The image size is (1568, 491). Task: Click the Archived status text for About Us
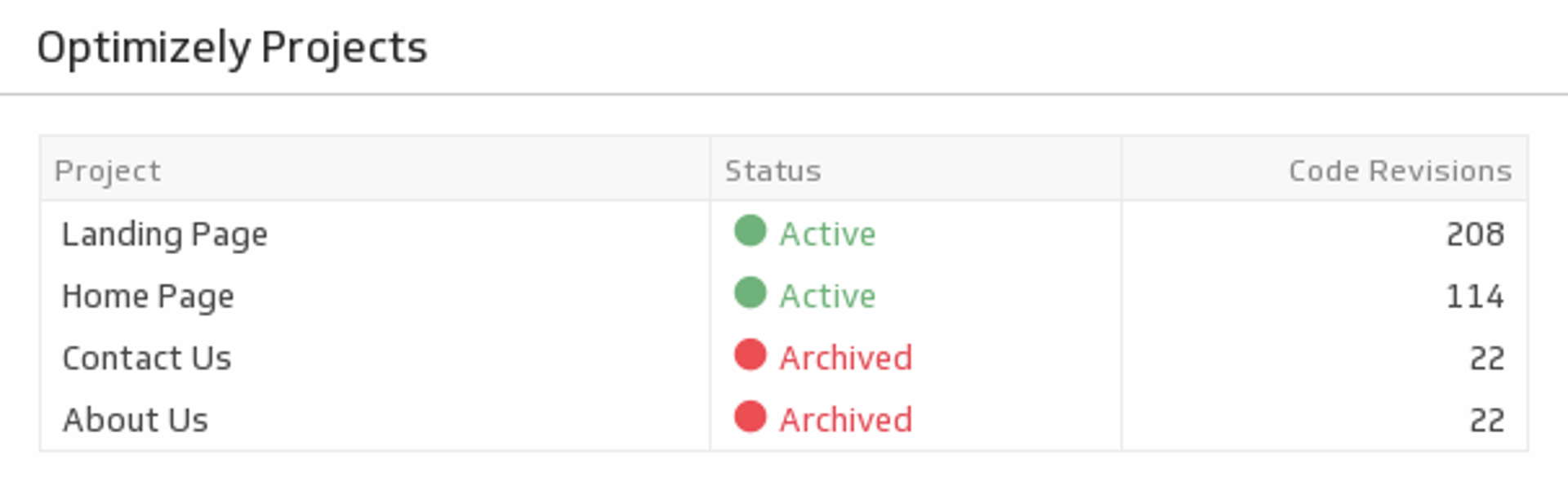pyautogui.click(x=845, y=420)
